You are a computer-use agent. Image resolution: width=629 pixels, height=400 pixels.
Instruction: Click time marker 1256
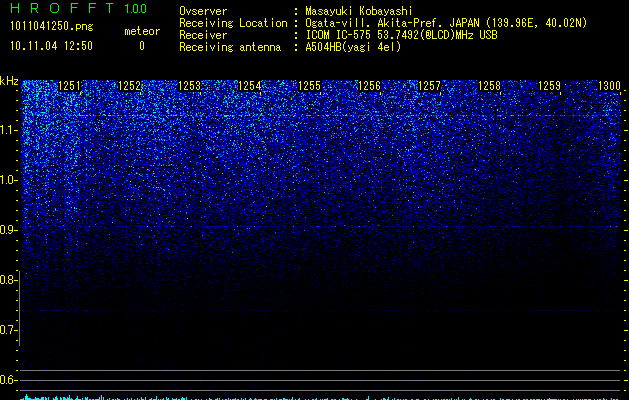pos(369,86)
